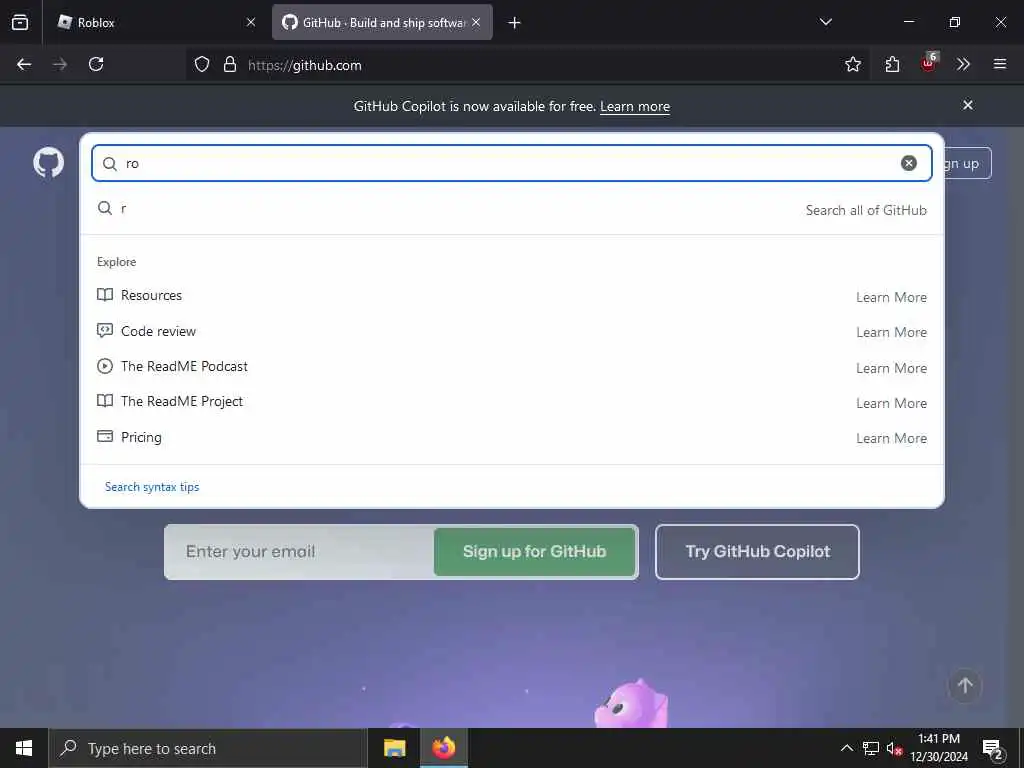Open a new browser tab
Viewport: 1024px width, 768px height.
click(514, 23)
